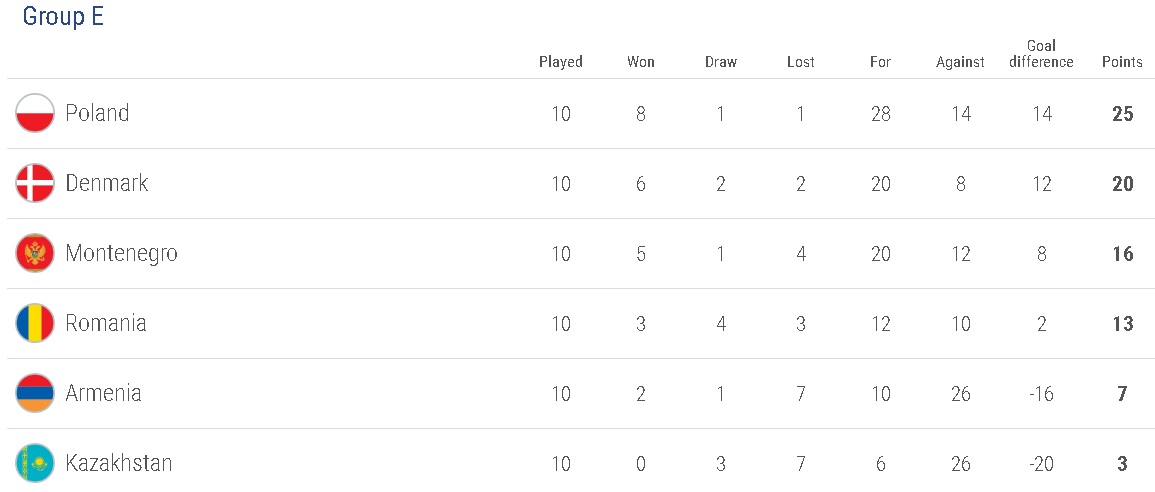Sort by Points column header
This screenshot has width=1155, height=492.
click(1122, 62)
